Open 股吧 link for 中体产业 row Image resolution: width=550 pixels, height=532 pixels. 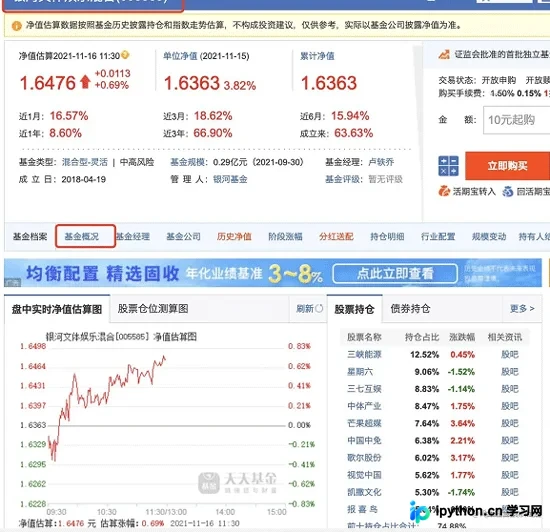click(x=510, y=406)
